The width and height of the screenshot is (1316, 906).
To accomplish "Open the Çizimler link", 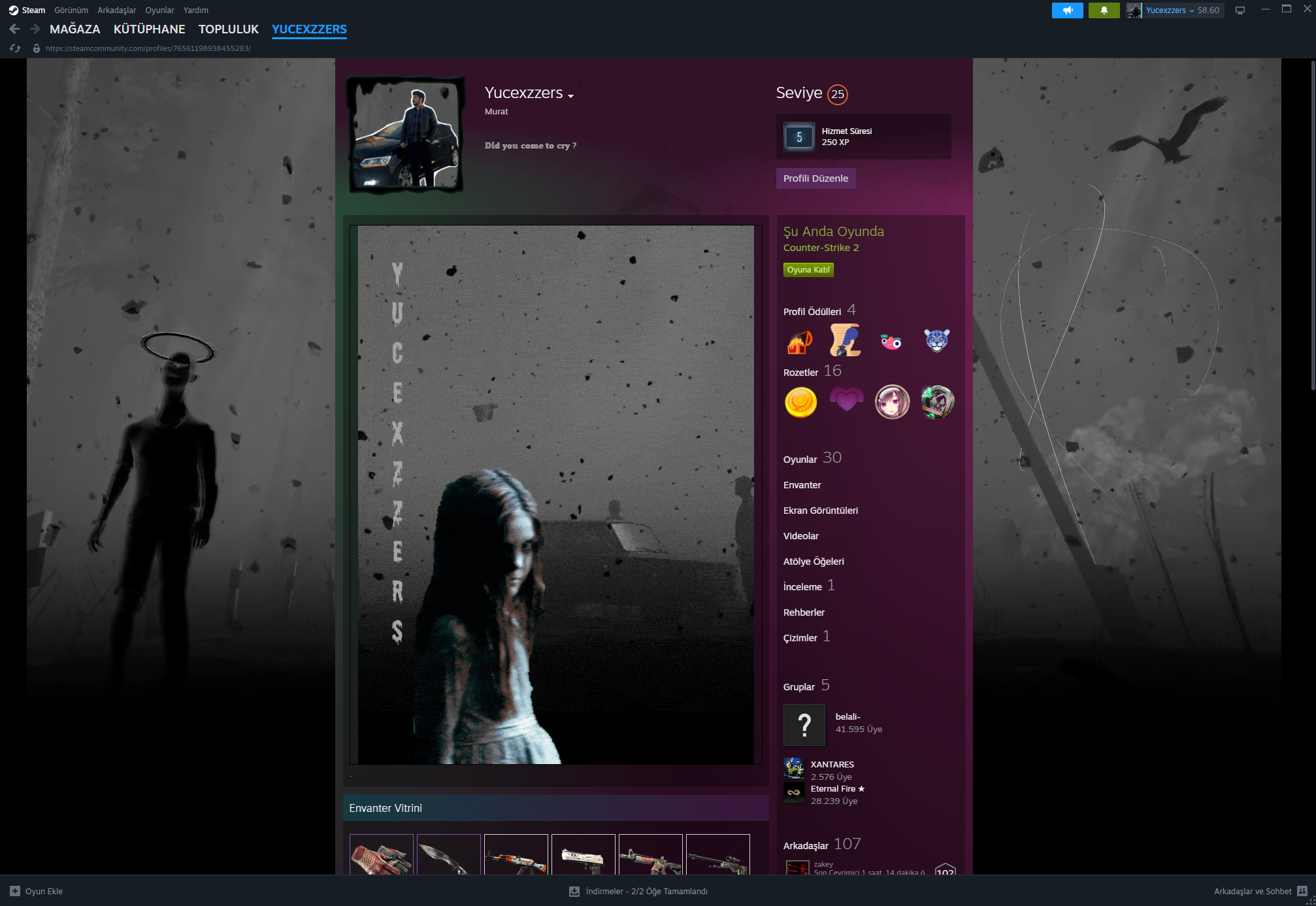I will [x=800, y=638].
